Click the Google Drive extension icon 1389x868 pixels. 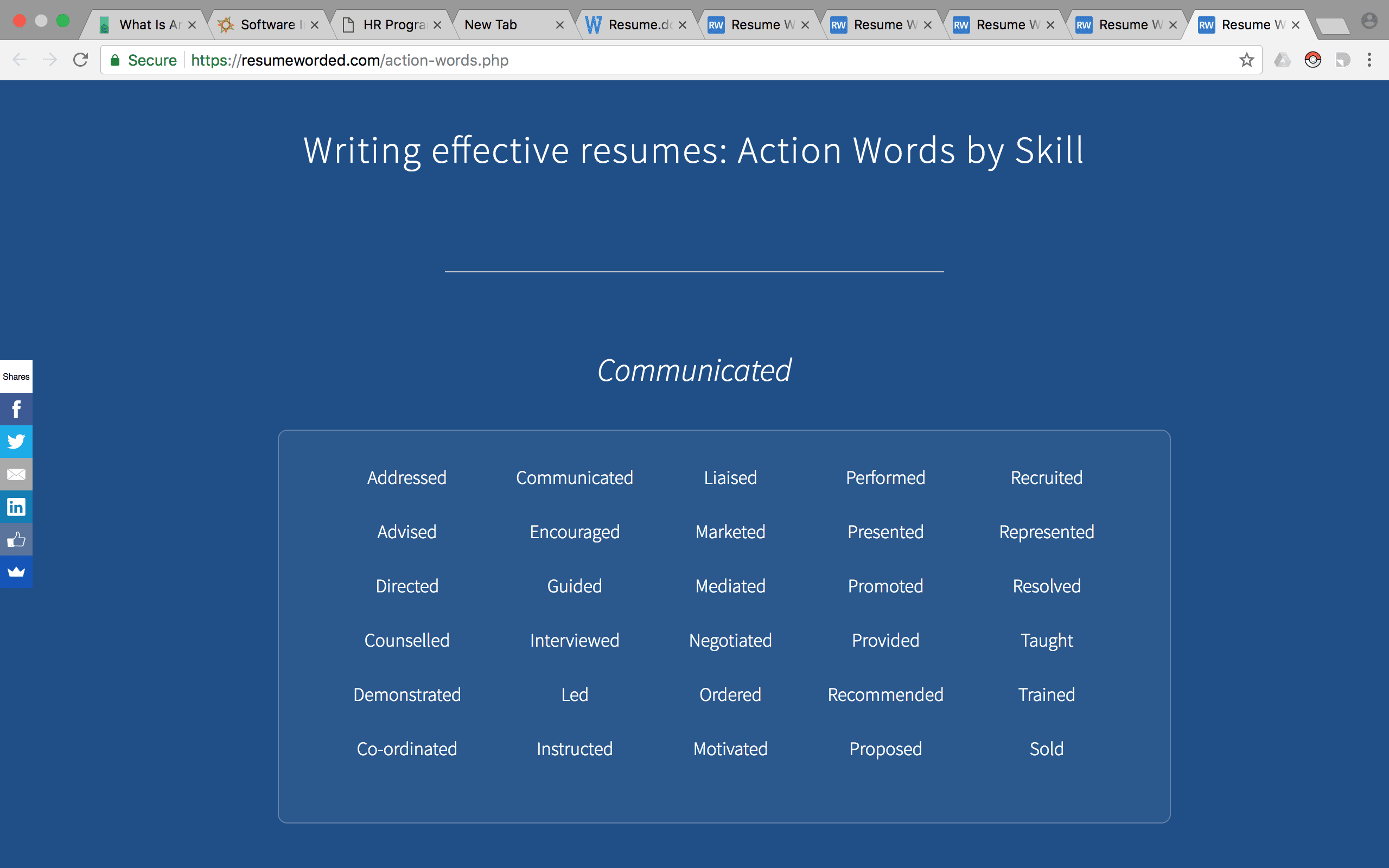coord(1282,60)
